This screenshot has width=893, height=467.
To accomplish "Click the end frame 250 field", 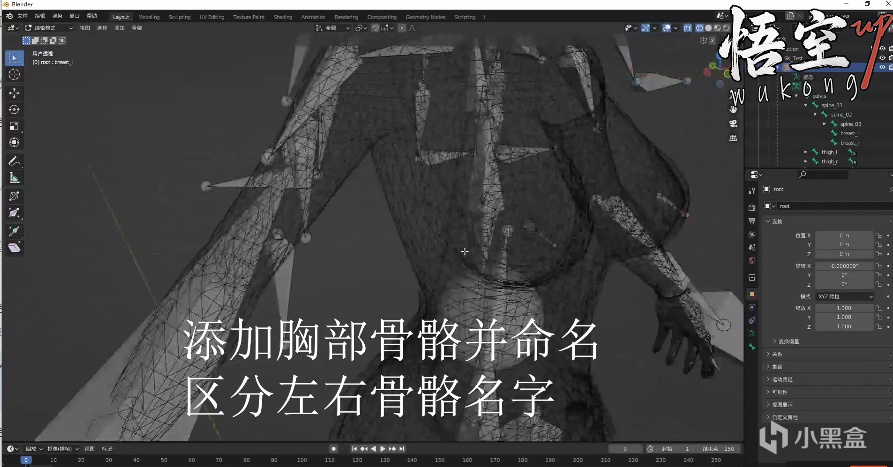I will (x=719, y=449).
